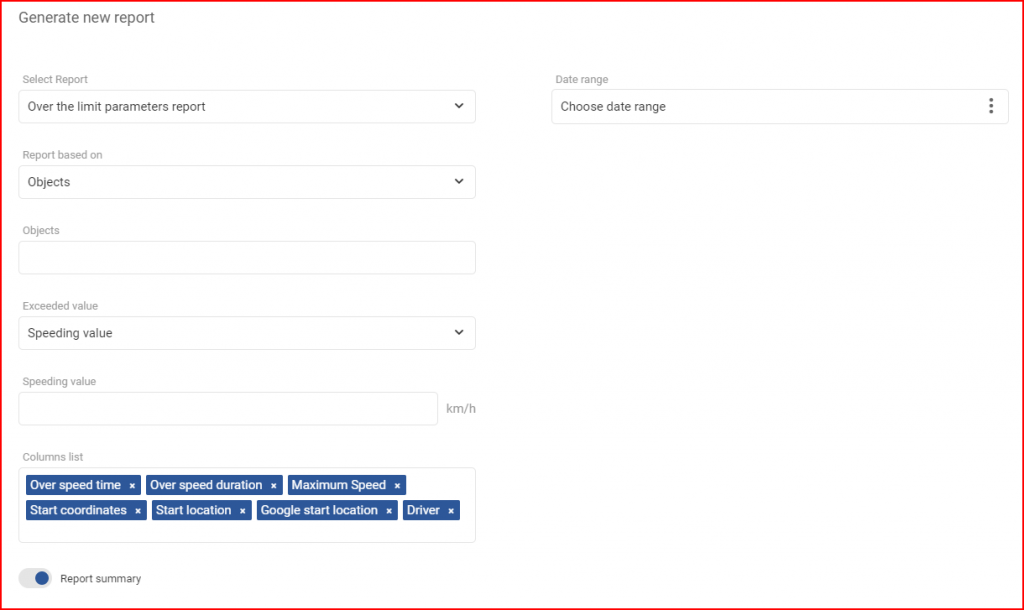
Task: Click the Objects input field
Action: pos(247,257)
